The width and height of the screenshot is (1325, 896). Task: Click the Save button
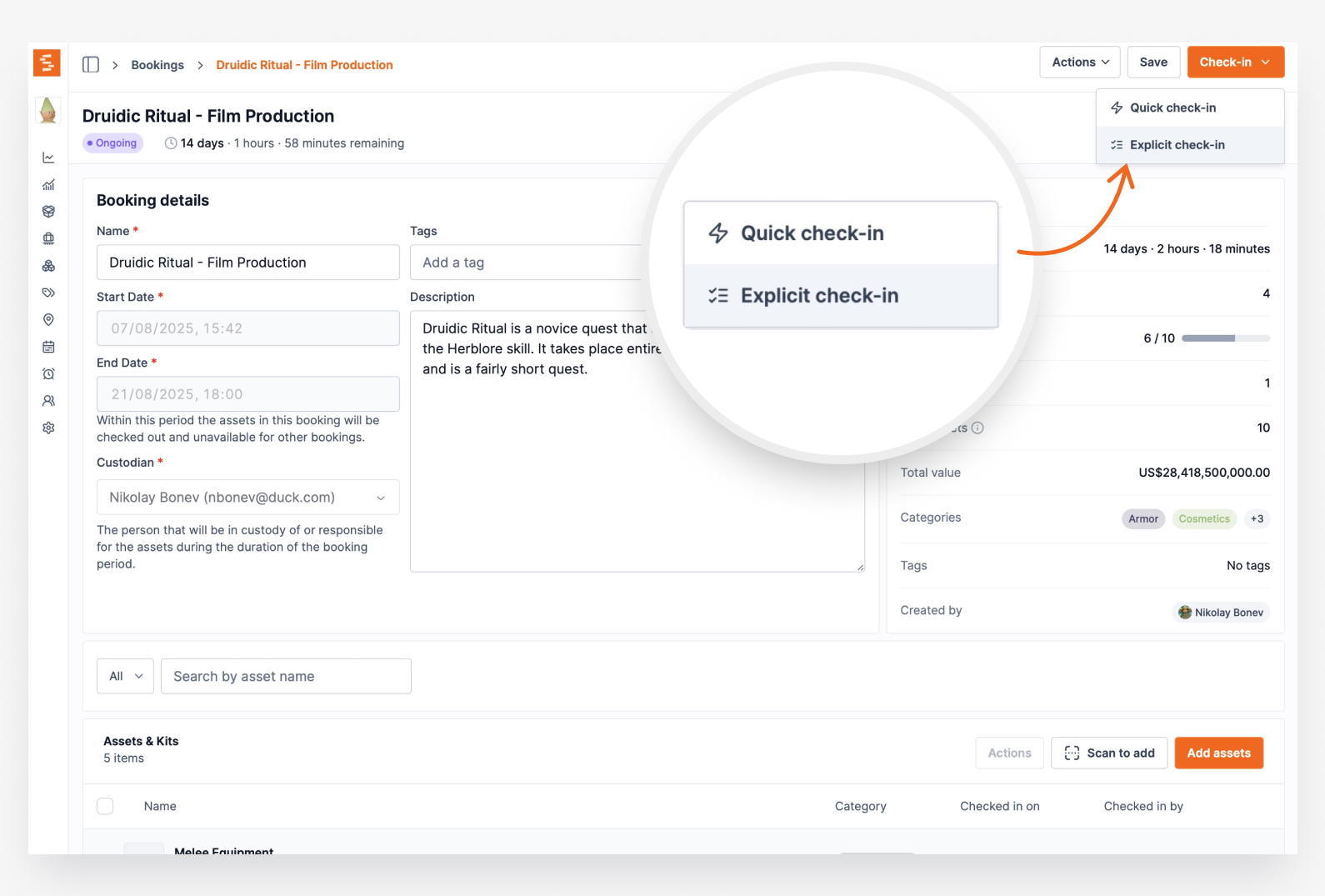click(1153, 63)
